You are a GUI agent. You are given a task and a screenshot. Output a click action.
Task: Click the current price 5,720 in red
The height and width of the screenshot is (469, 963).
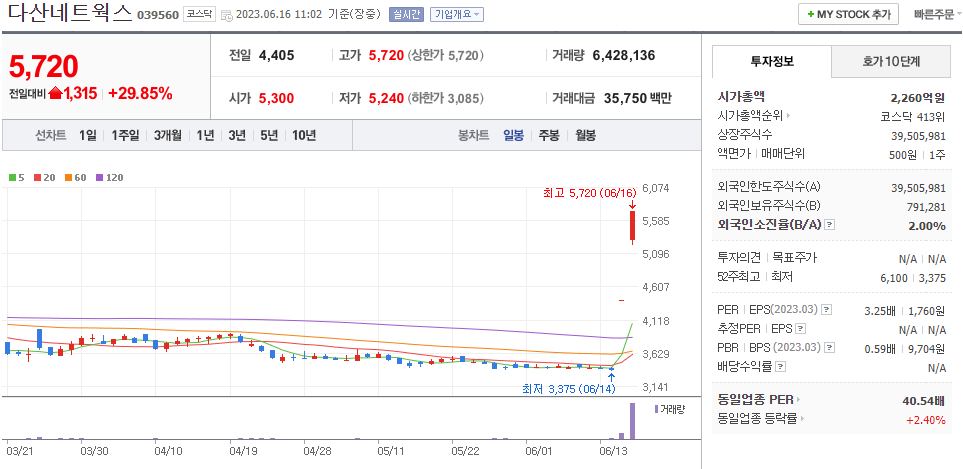pos(43,66)
